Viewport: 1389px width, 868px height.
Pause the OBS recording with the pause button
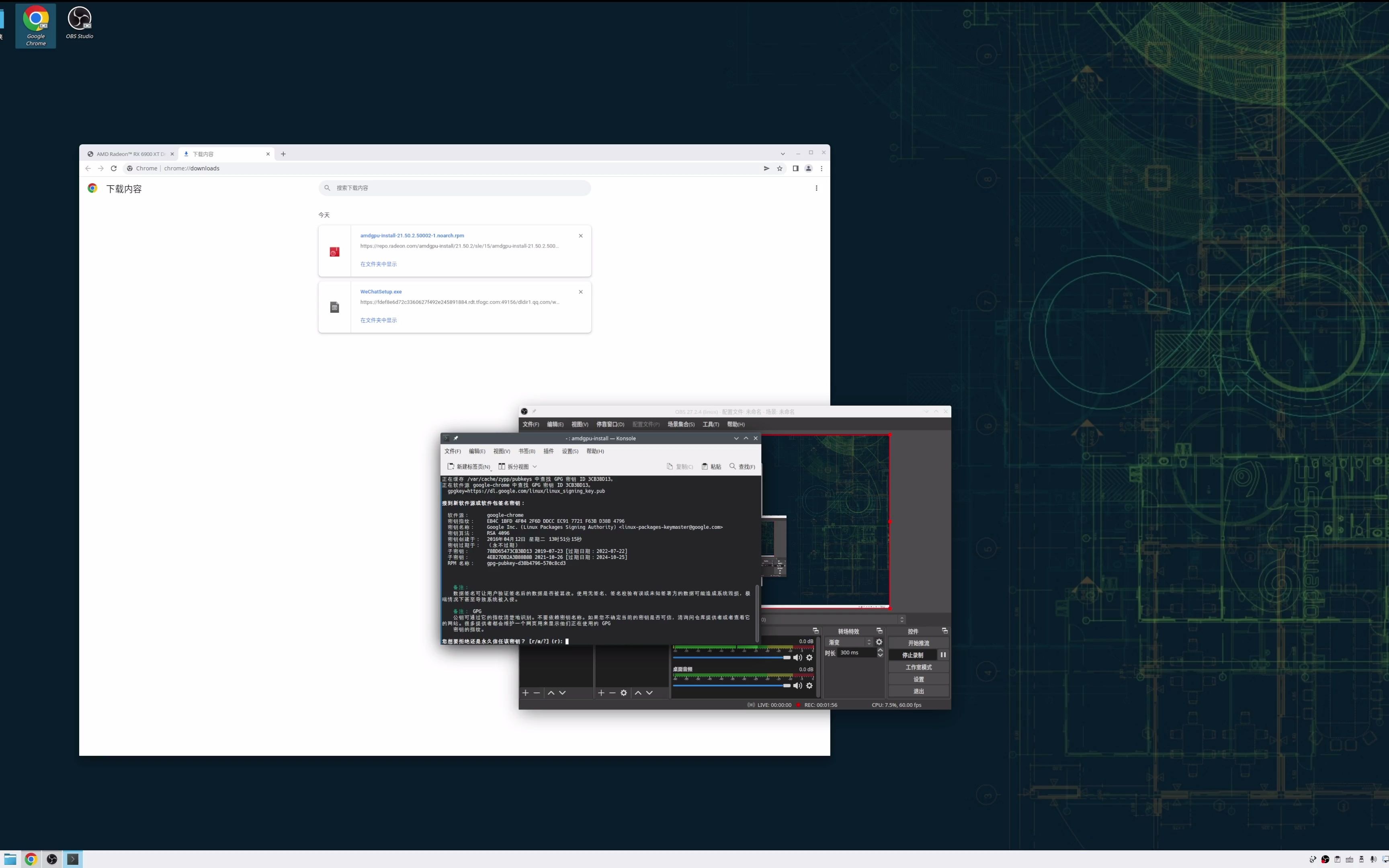(x=942, y=655)
